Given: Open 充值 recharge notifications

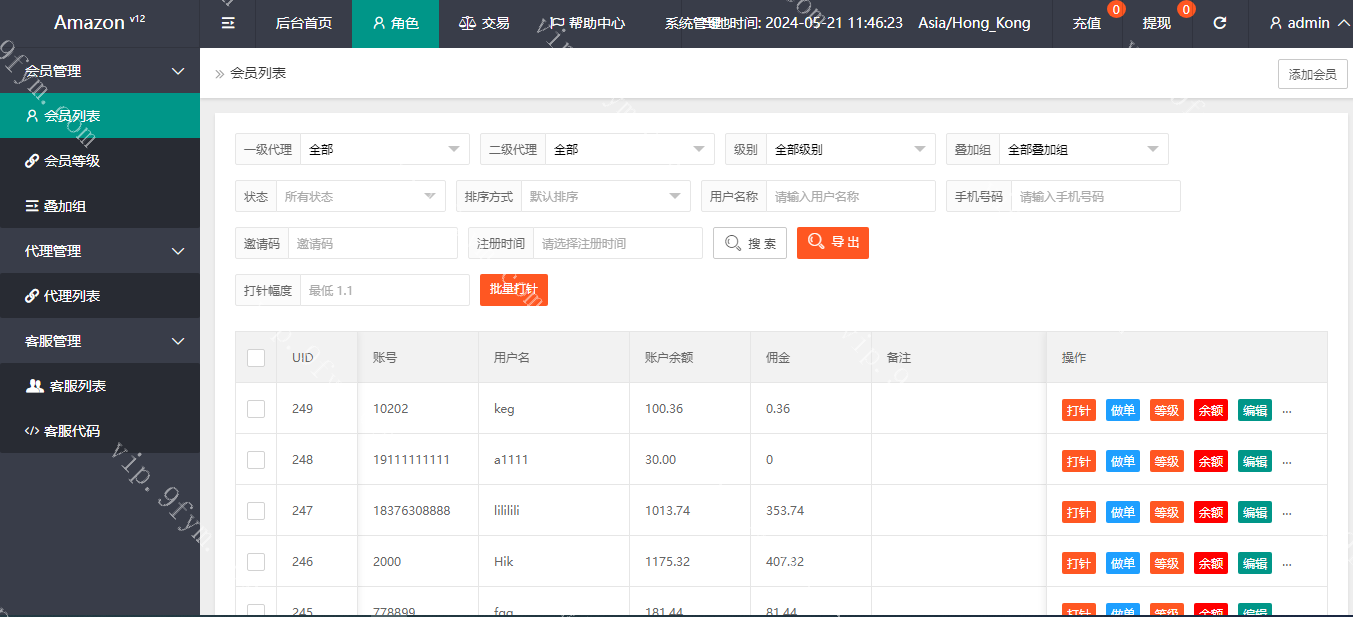Looking at the screenshot, I should (1087, 23).
